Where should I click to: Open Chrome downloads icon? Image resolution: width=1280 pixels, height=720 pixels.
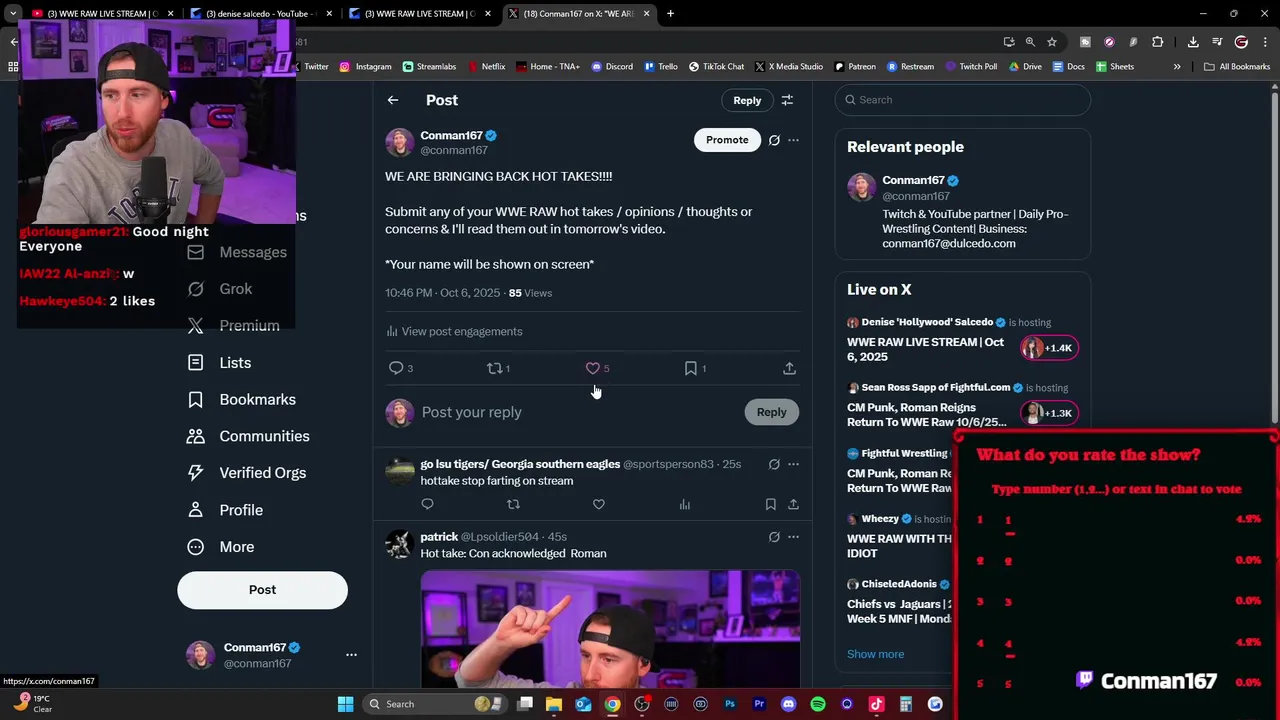point(1193,42)
